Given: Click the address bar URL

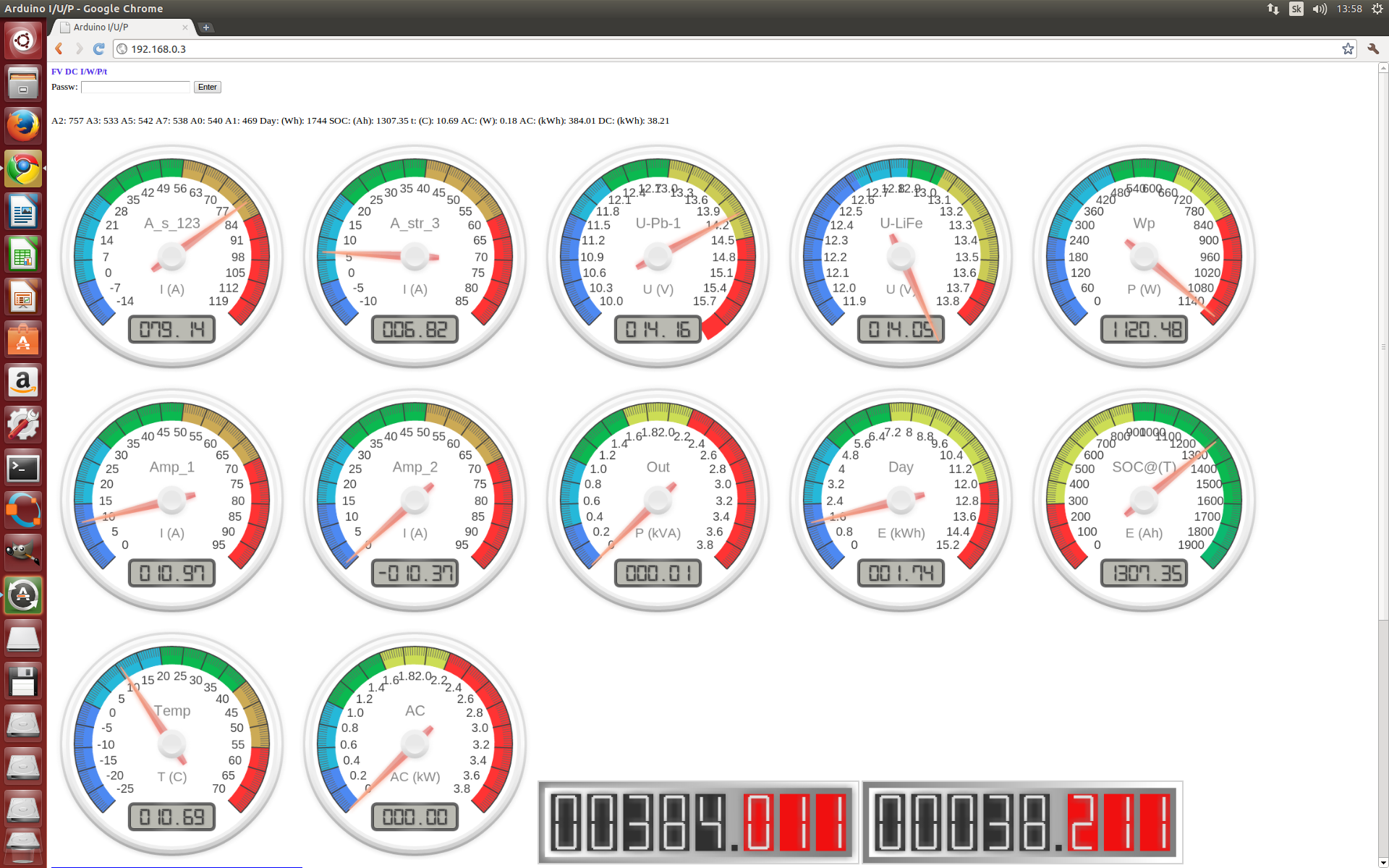Looking at the screenshot, I should pyautogui.click(x=158, y=49).
